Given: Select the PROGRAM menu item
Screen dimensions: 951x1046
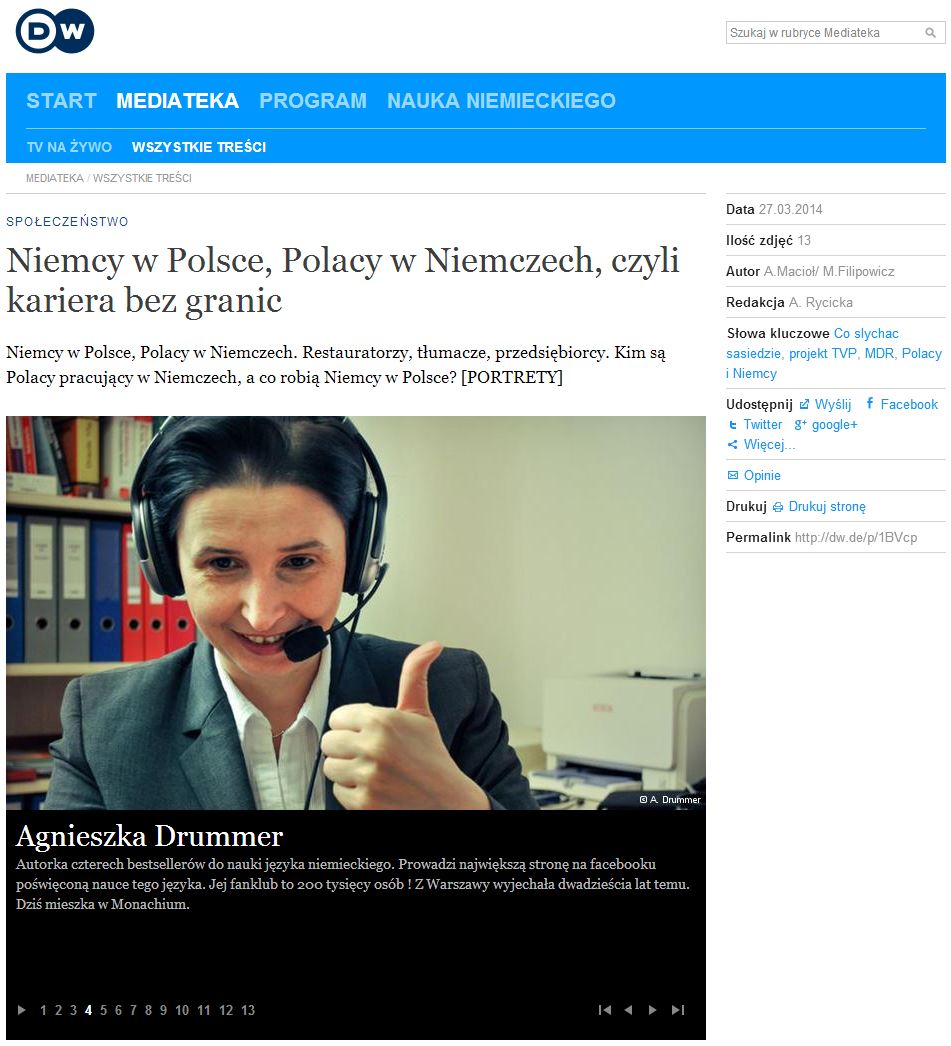Looking at the screenshot, I should pyautogui.click(x=313, y=101).
